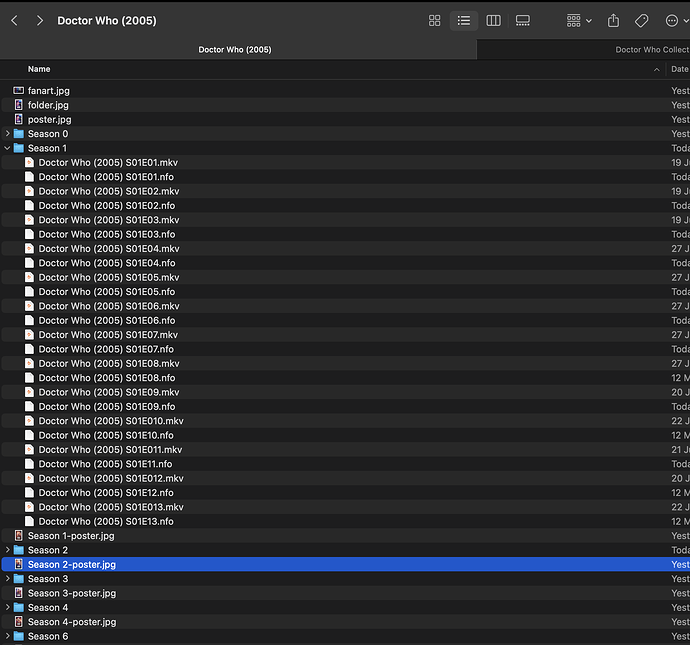Select file Doctor Who (2005) S01E06.nfo

point(107,320)
